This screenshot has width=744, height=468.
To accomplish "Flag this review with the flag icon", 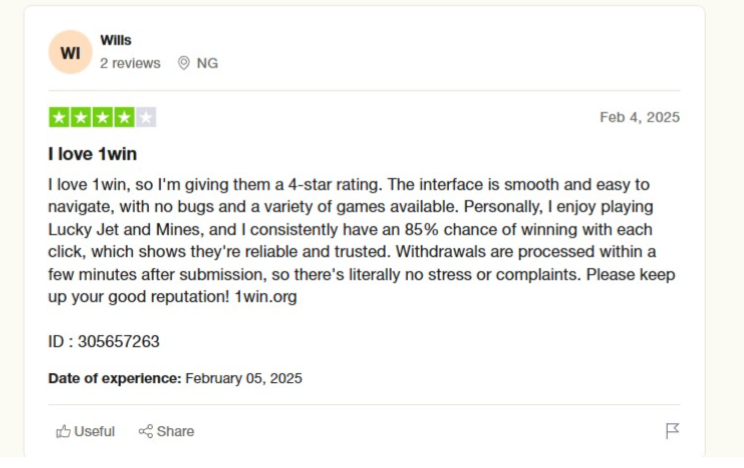I will pos(672,431).
